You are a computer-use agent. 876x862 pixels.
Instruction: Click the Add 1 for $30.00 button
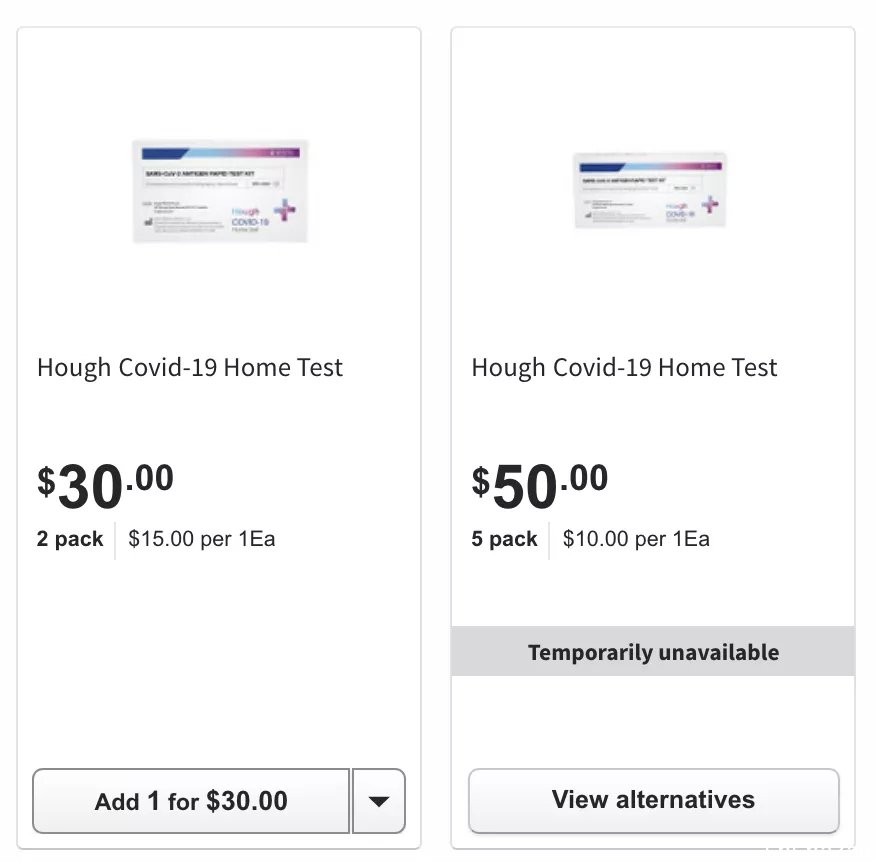(191, 801)
